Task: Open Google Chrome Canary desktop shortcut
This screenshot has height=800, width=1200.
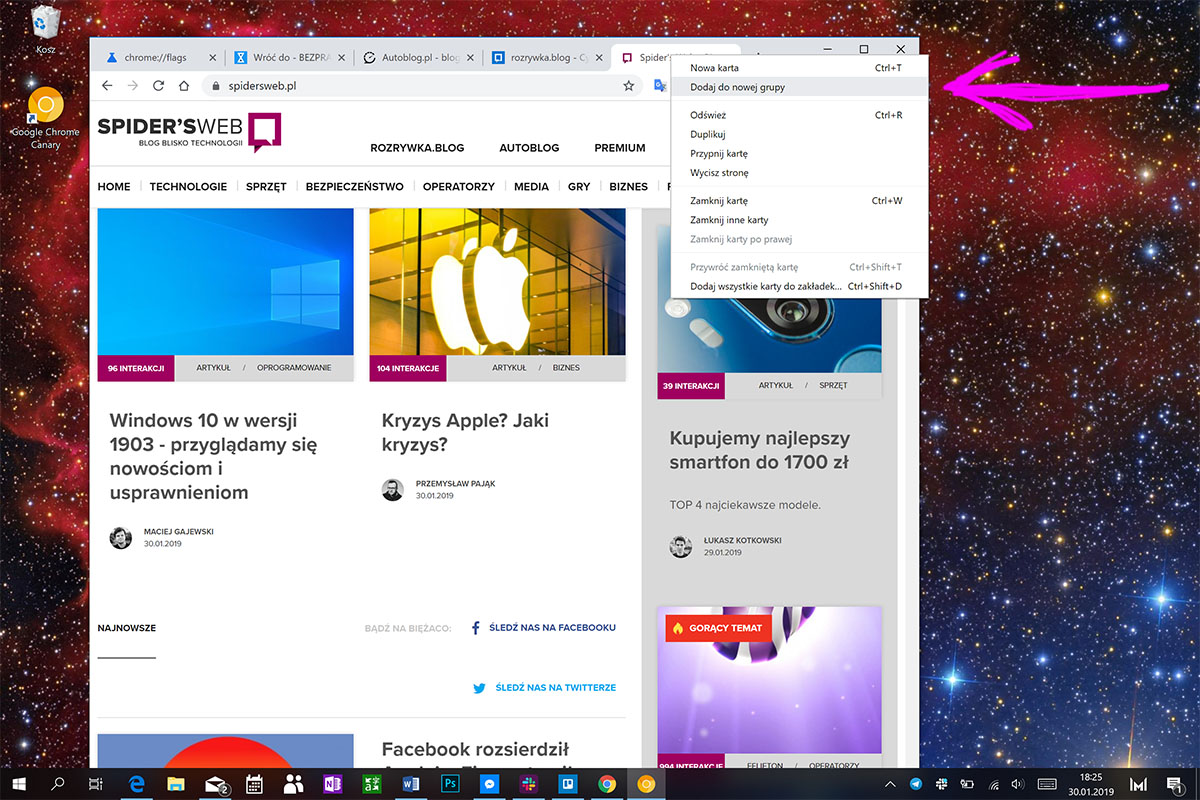Action: [45, 118]
